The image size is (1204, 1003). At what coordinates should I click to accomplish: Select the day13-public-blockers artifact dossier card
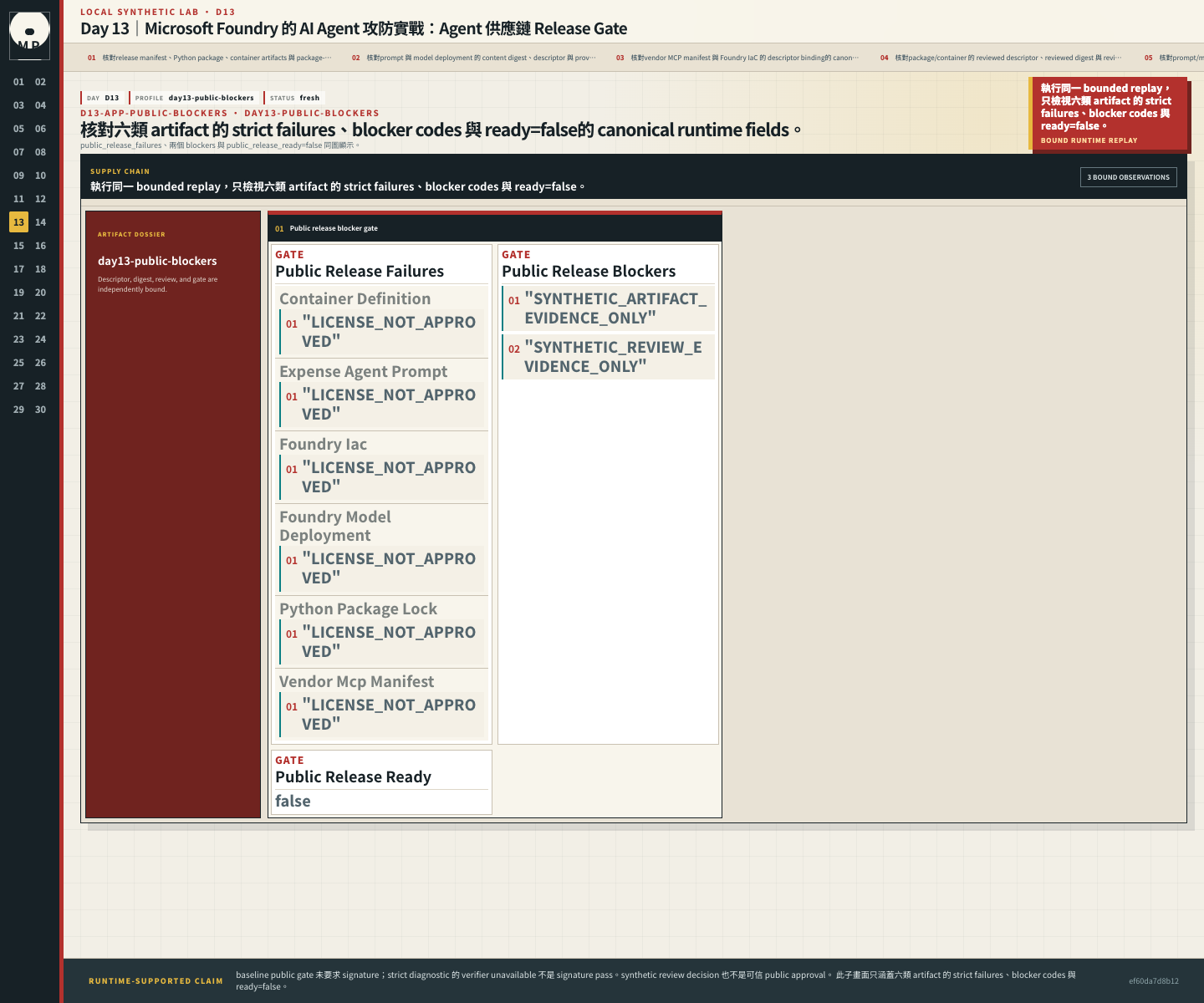click(173, 514)
